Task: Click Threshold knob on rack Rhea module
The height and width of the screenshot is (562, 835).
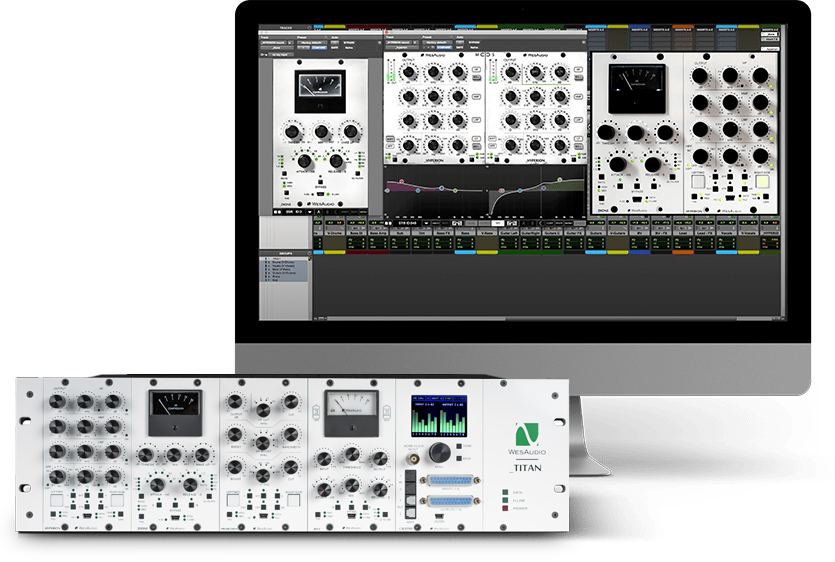Action: tap(351, 454)
